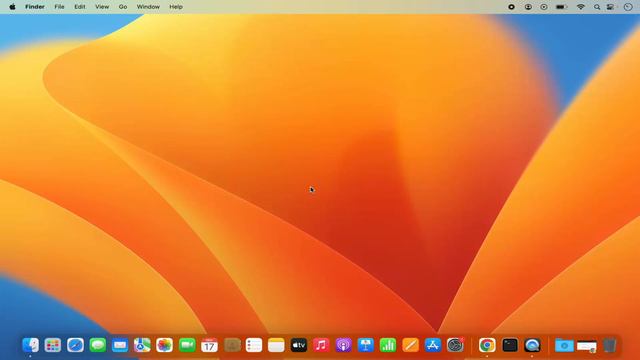The height and width of the screenshot is (360, 640).
Task: Open the Notes app in the Dock
Action: click(x=276, y=345)
